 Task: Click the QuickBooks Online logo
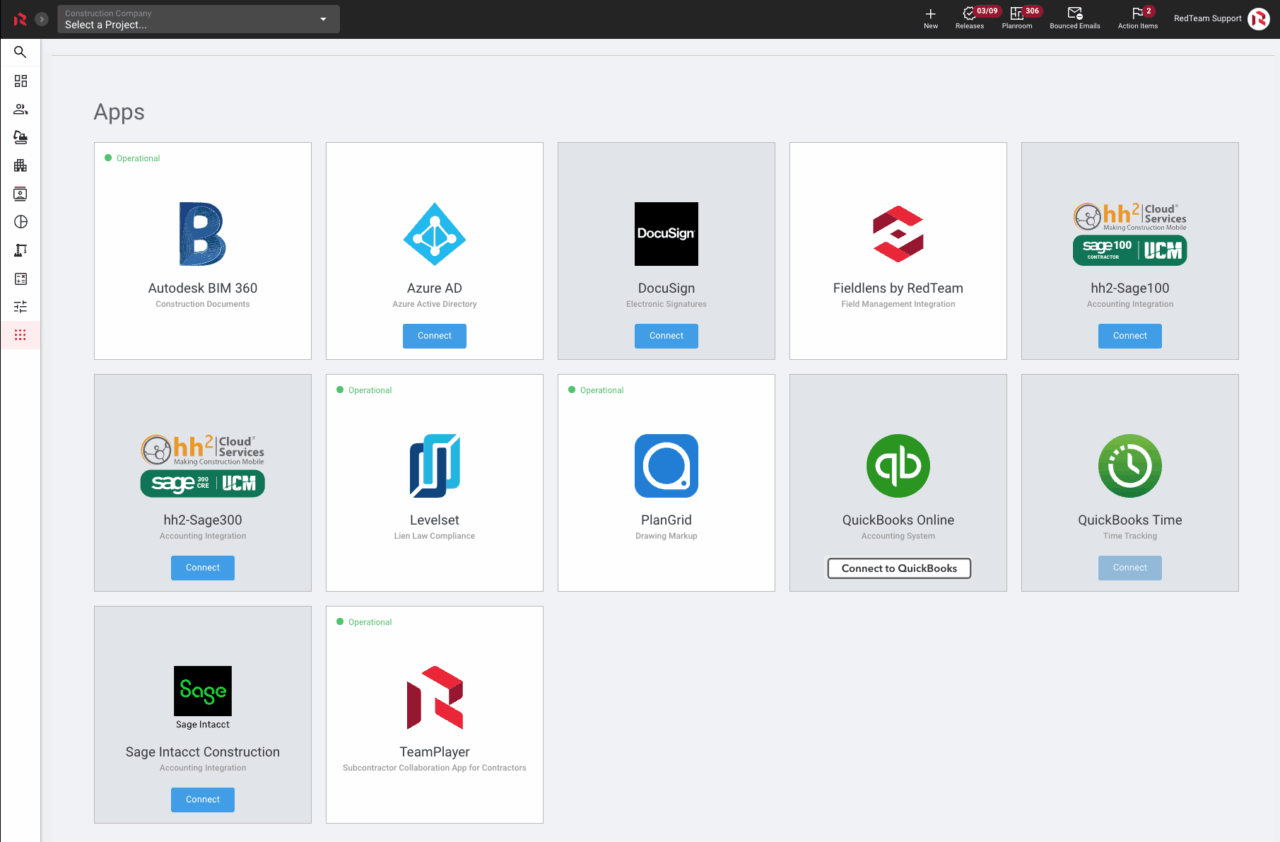pos(898,466)
